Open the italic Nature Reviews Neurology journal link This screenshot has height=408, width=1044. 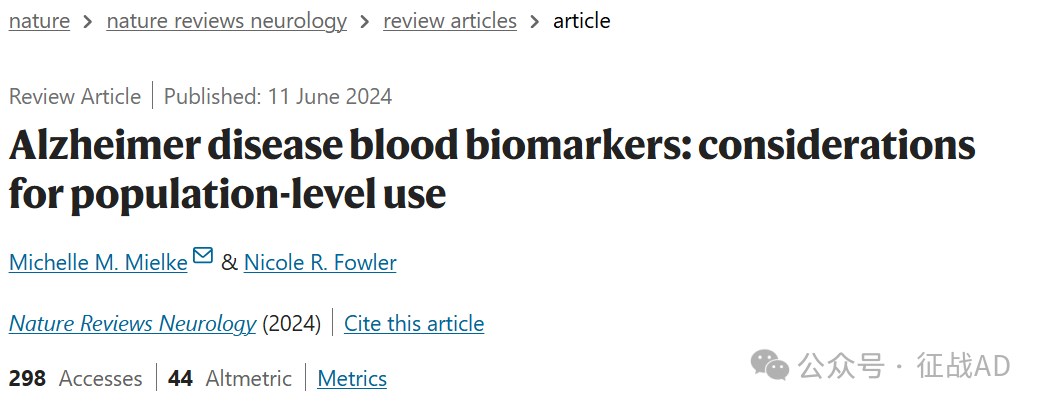(132, 324)
